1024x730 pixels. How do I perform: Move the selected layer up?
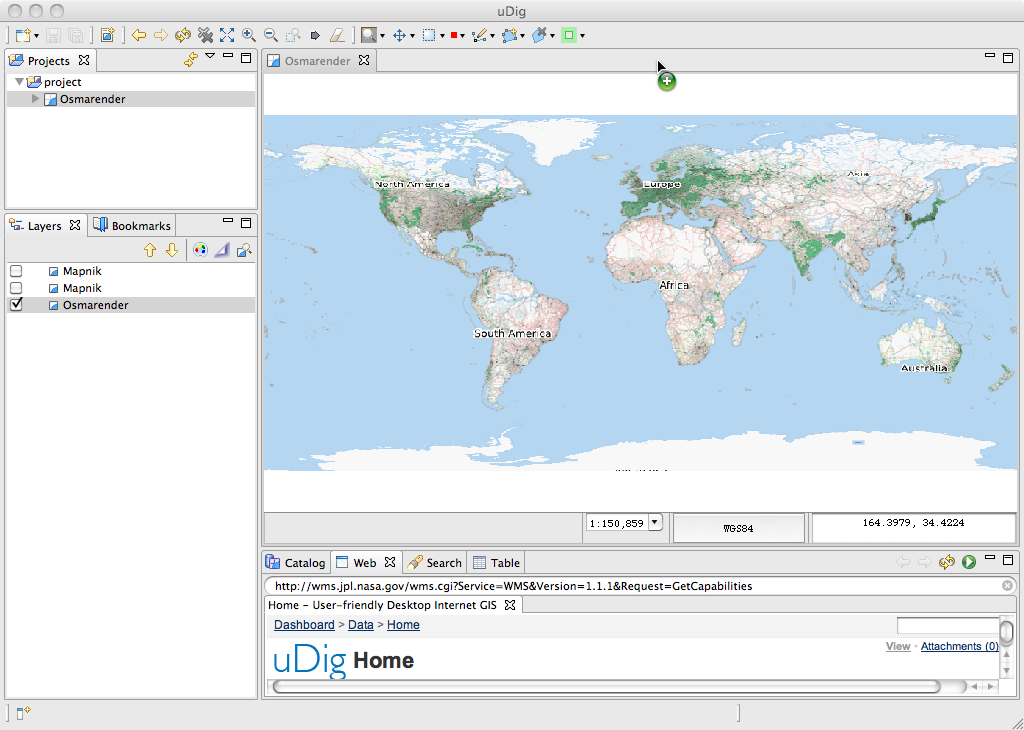(x=150, y=250)
